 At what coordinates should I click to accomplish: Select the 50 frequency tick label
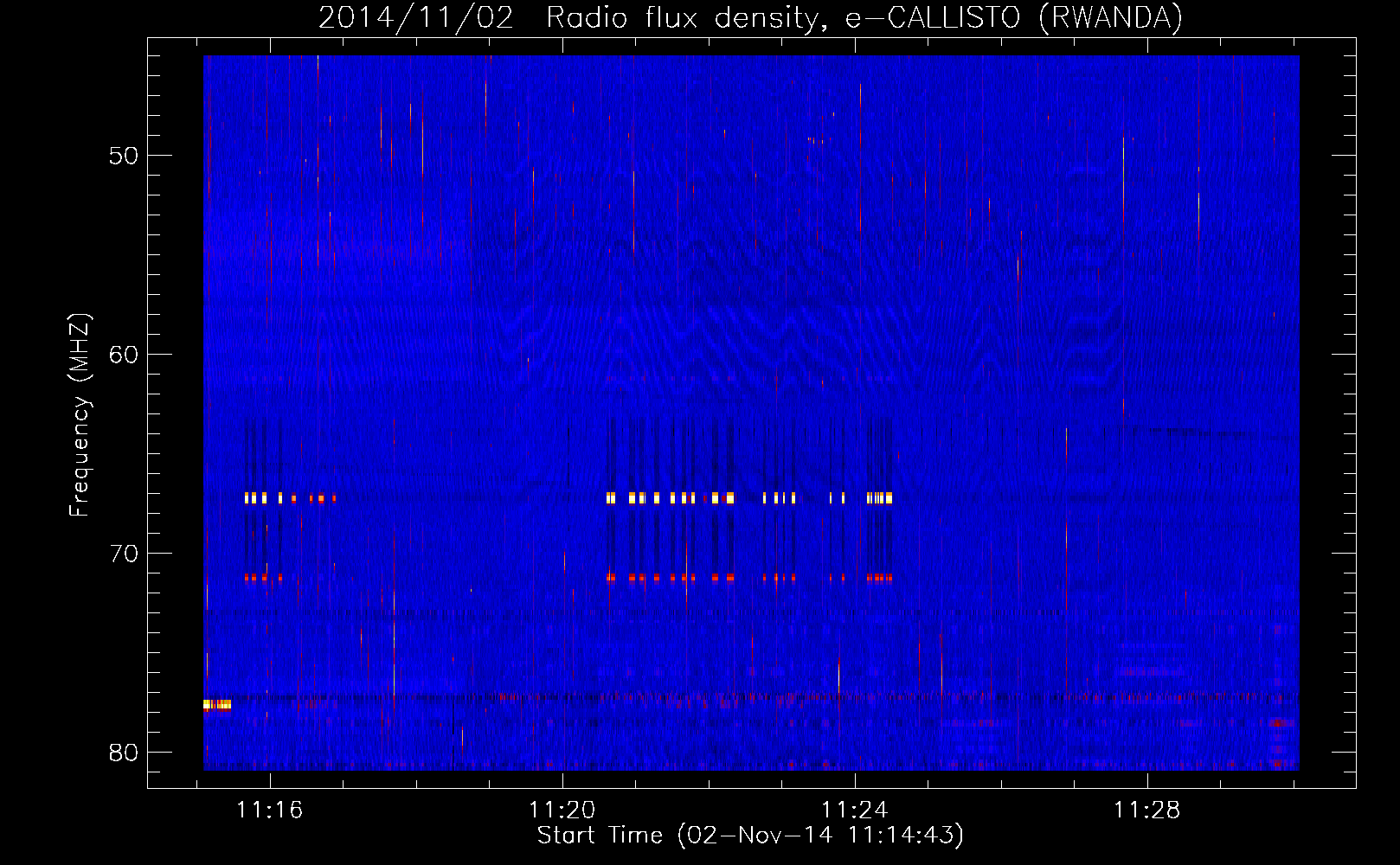[124, 156]
